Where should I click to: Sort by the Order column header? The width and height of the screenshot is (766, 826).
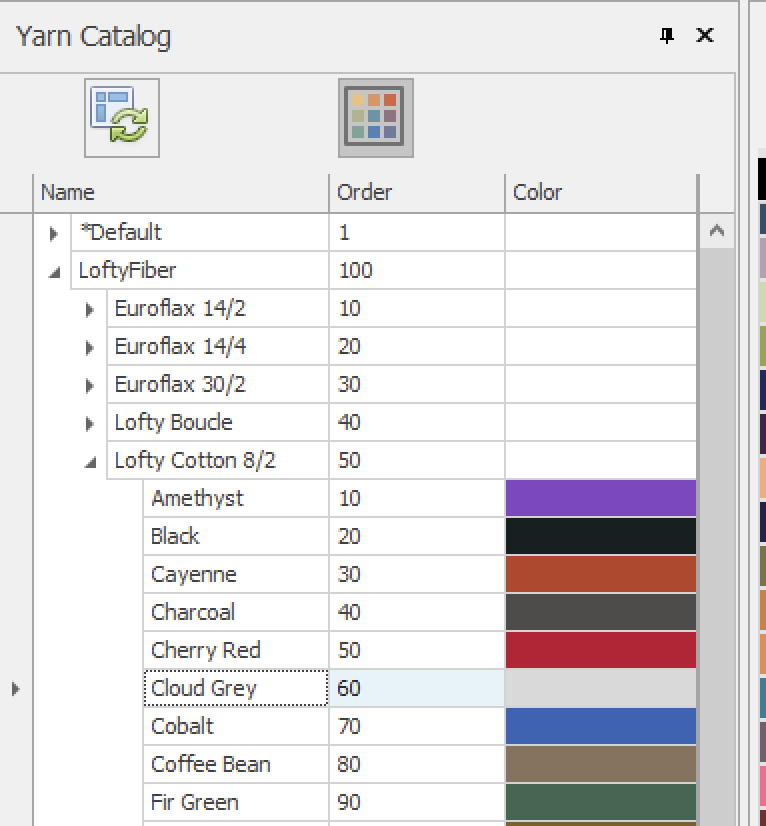415,192
